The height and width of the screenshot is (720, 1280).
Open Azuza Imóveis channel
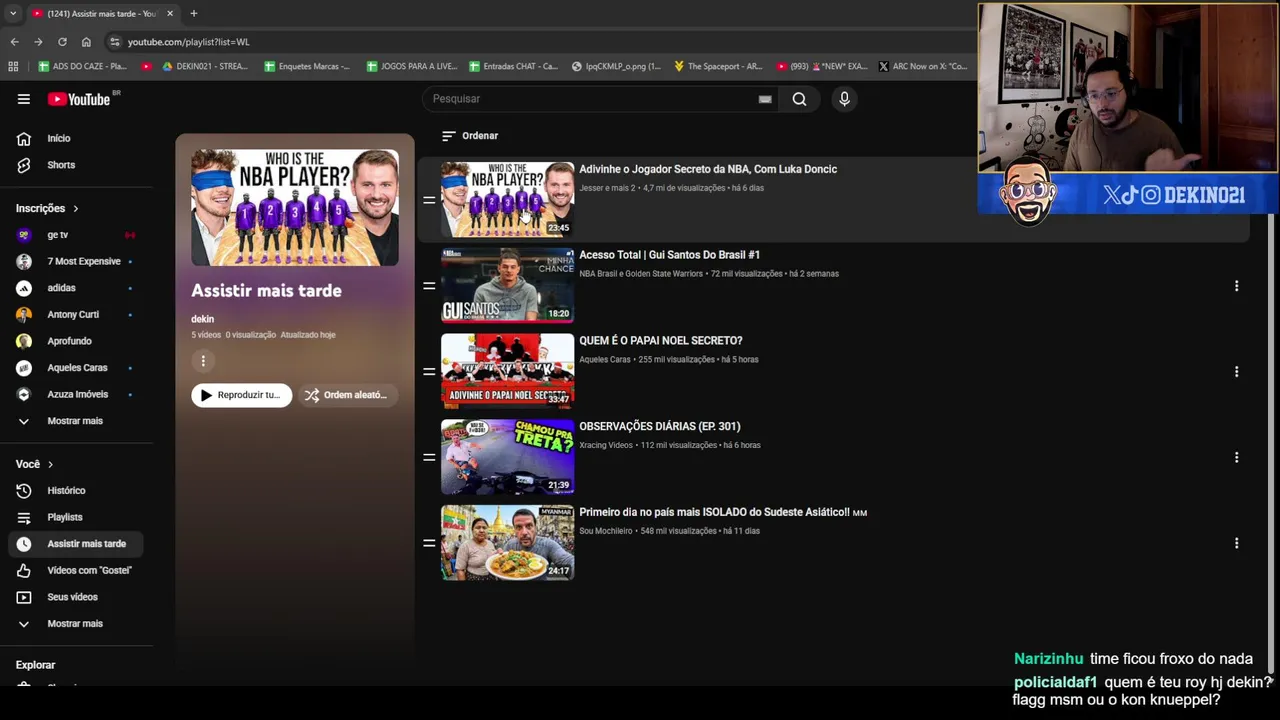pos(77,394)
